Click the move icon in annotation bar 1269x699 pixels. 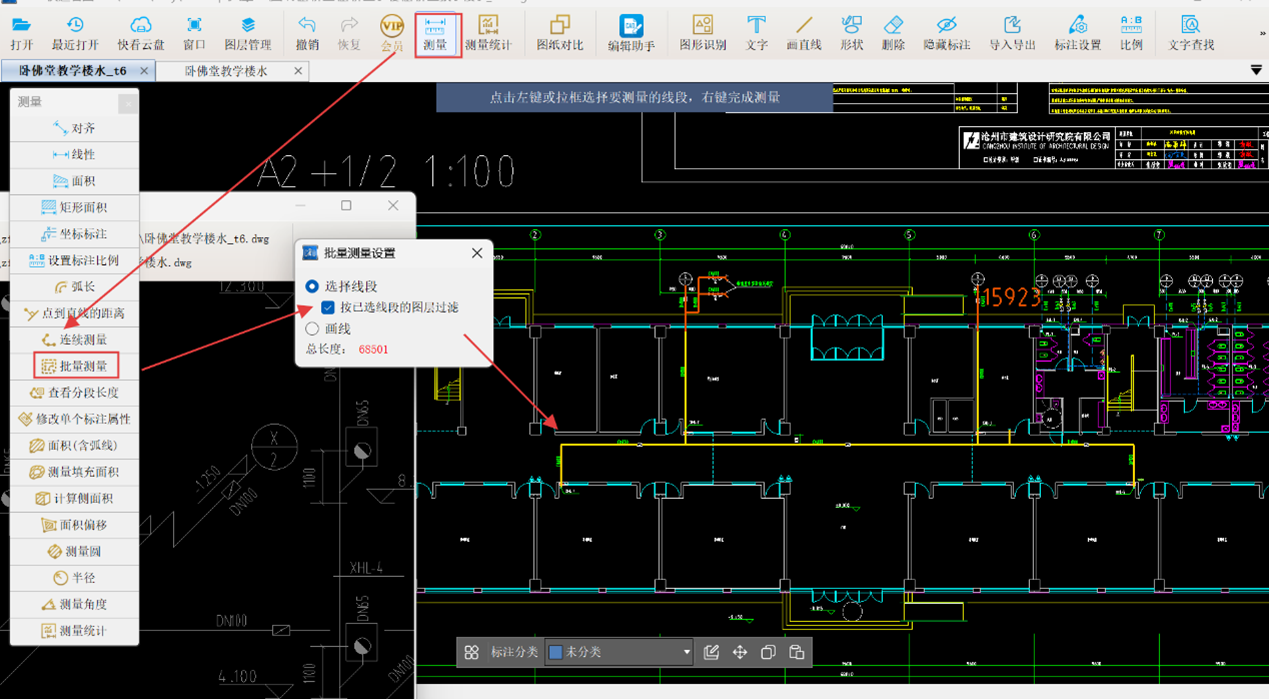740,652
